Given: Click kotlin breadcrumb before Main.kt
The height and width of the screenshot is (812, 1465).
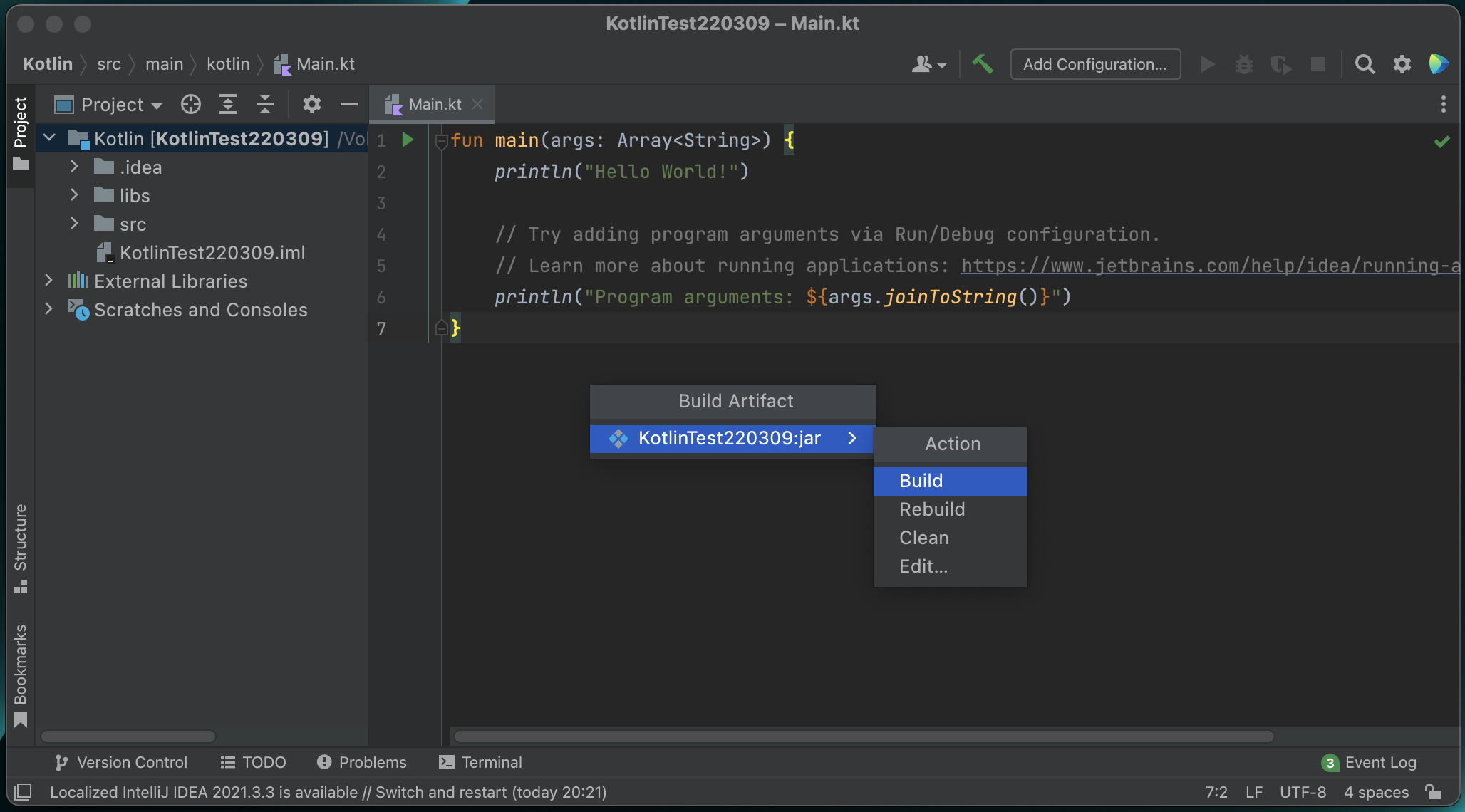Looking at the screenshot, I should pos(228,64).
